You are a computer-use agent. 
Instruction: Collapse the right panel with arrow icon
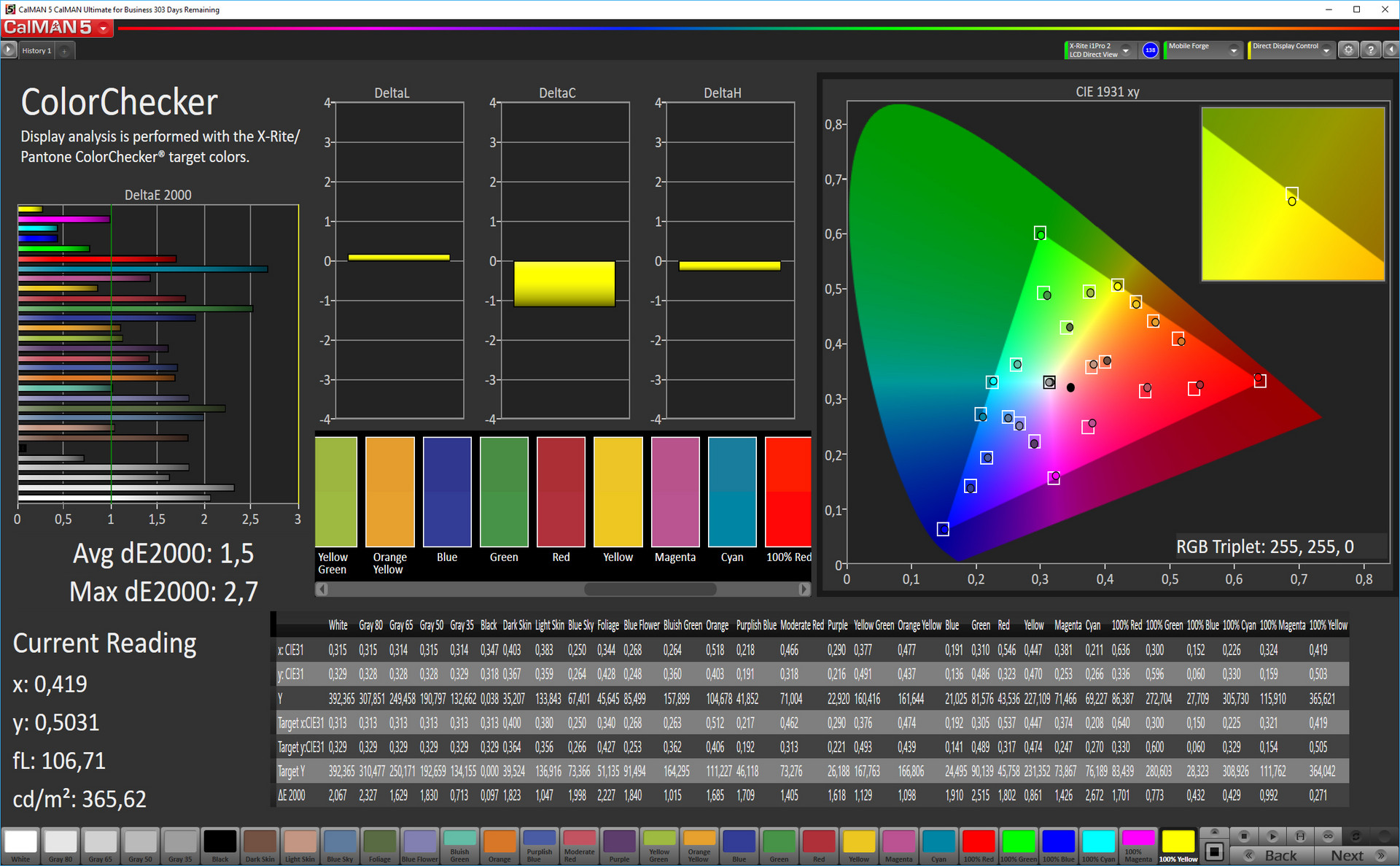pos(1391,50)
